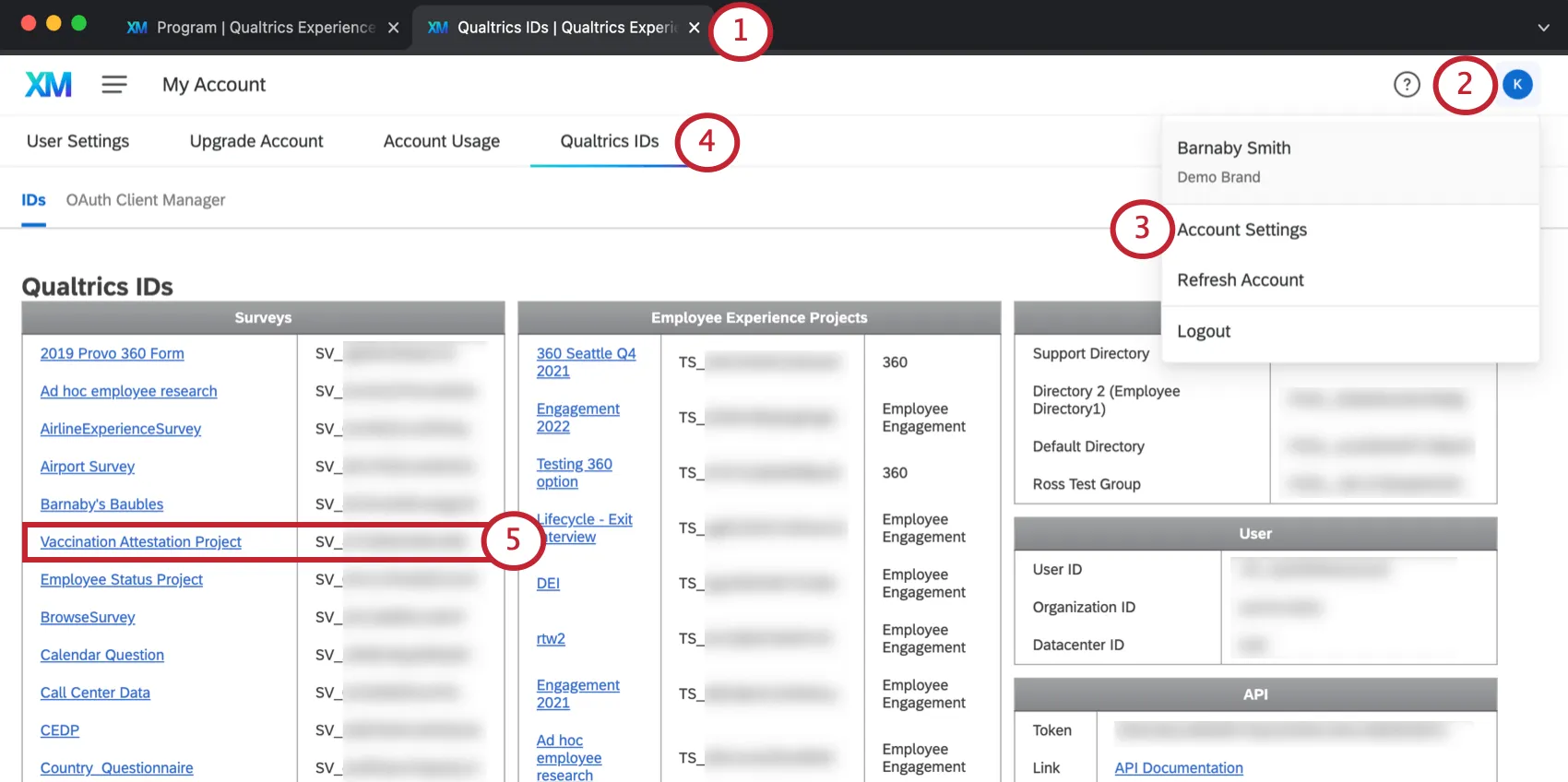1568x782 pixels.
Task: Select Refresh Account in the dropdown
Action: (1240, 280)
